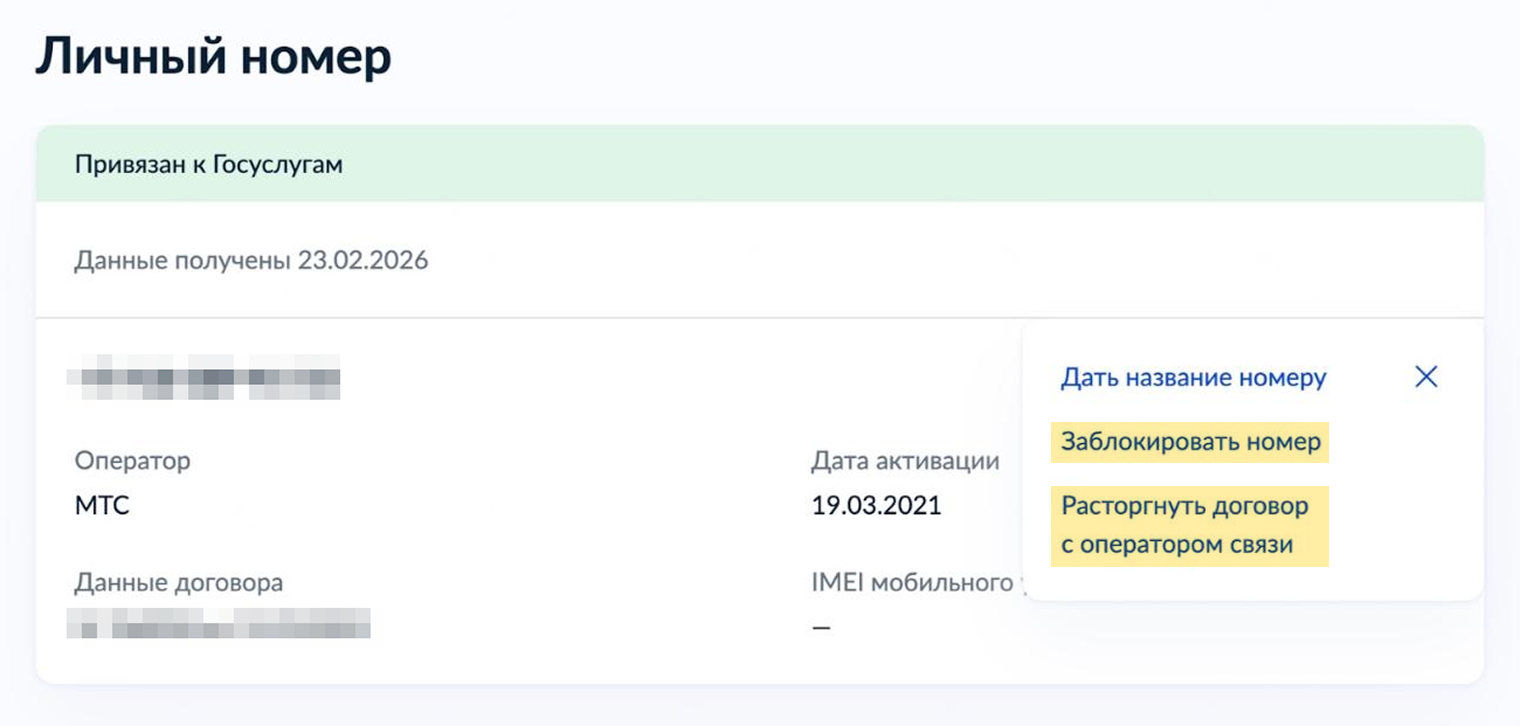
Task: Click the operator name МТС
Action: point(103,505)
